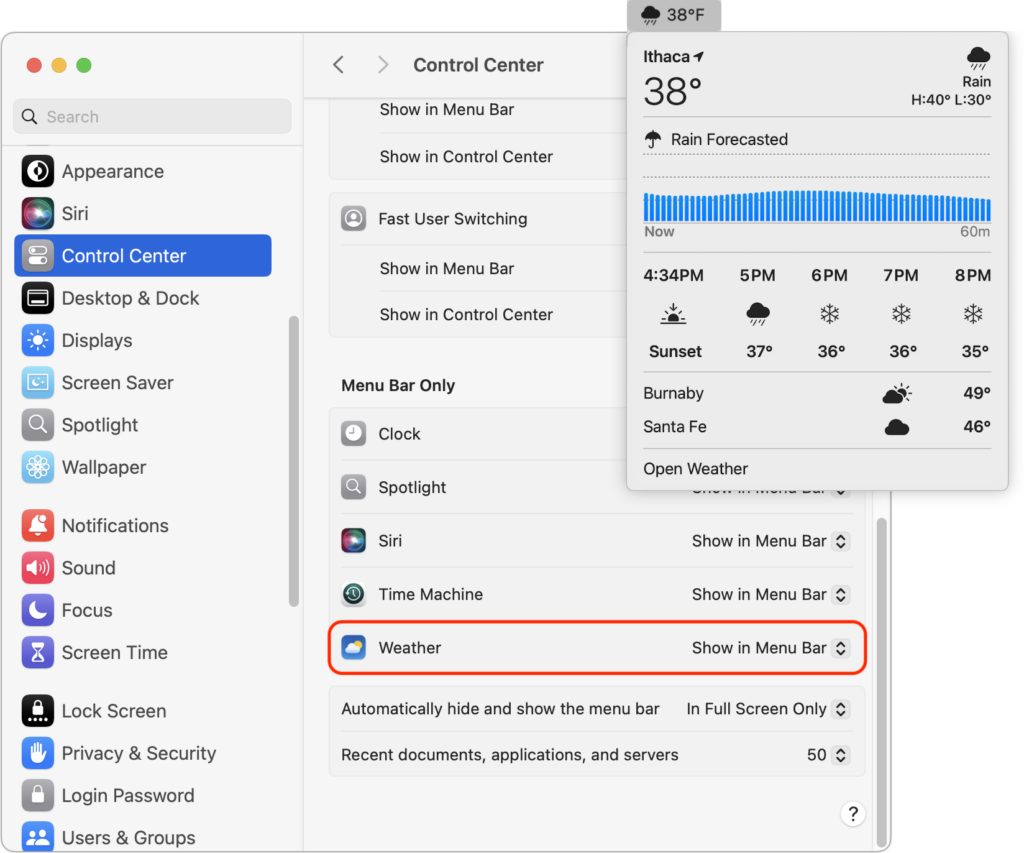Screen dimensions: 1024x853
Task: Click the Focus moon icon
Action: [38, 610]
